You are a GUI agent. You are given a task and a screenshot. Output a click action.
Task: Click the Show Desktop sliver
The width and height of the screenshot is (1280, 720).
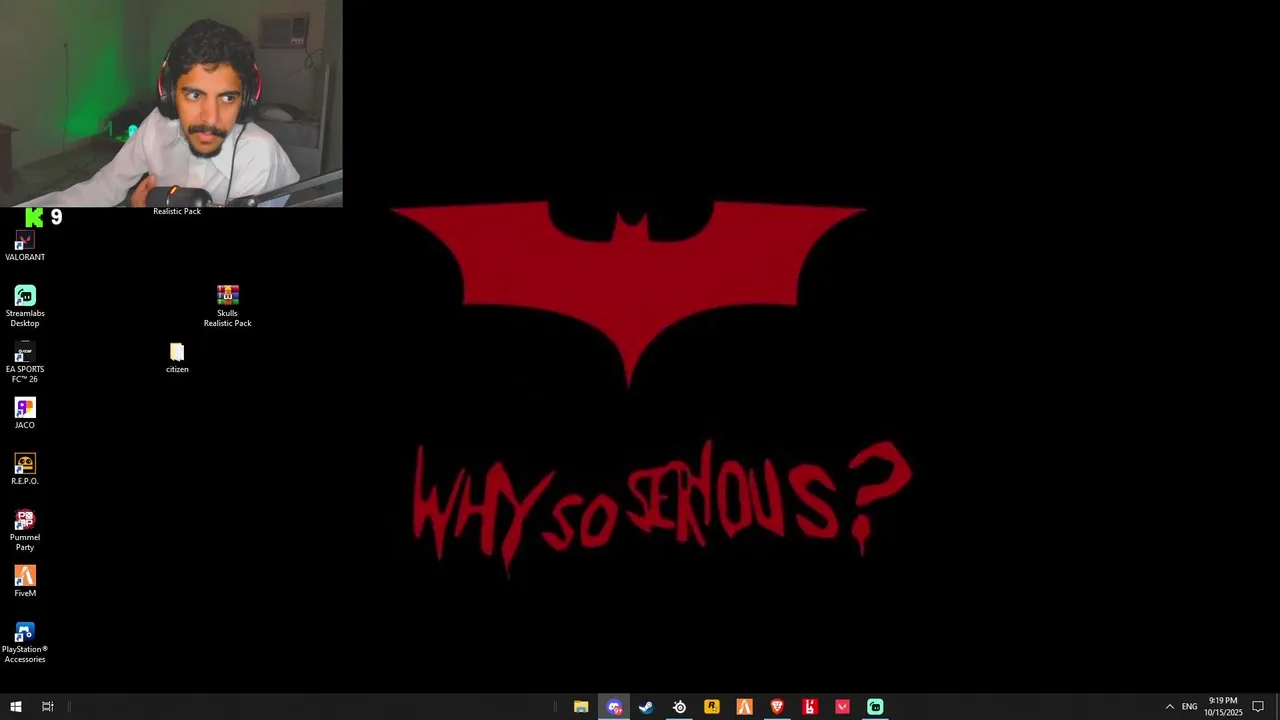pos(1277,707)
